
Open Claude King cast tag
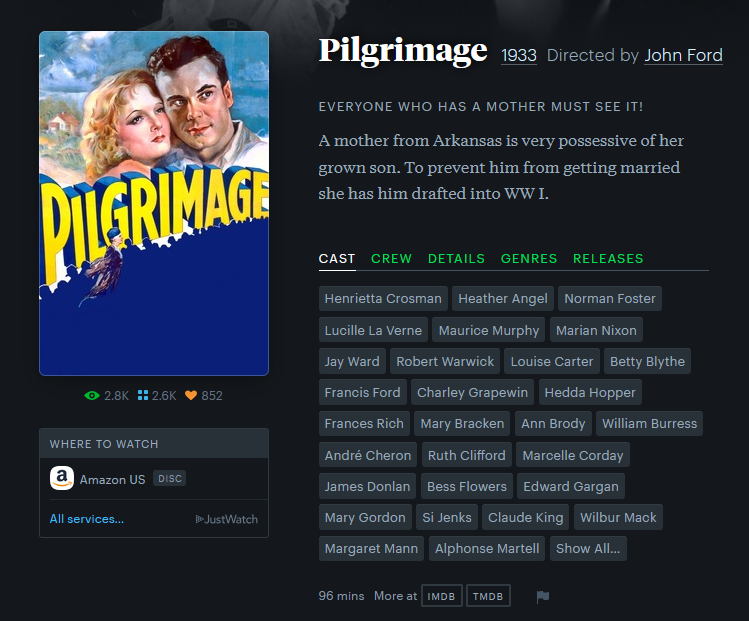(x=525, y=517)
